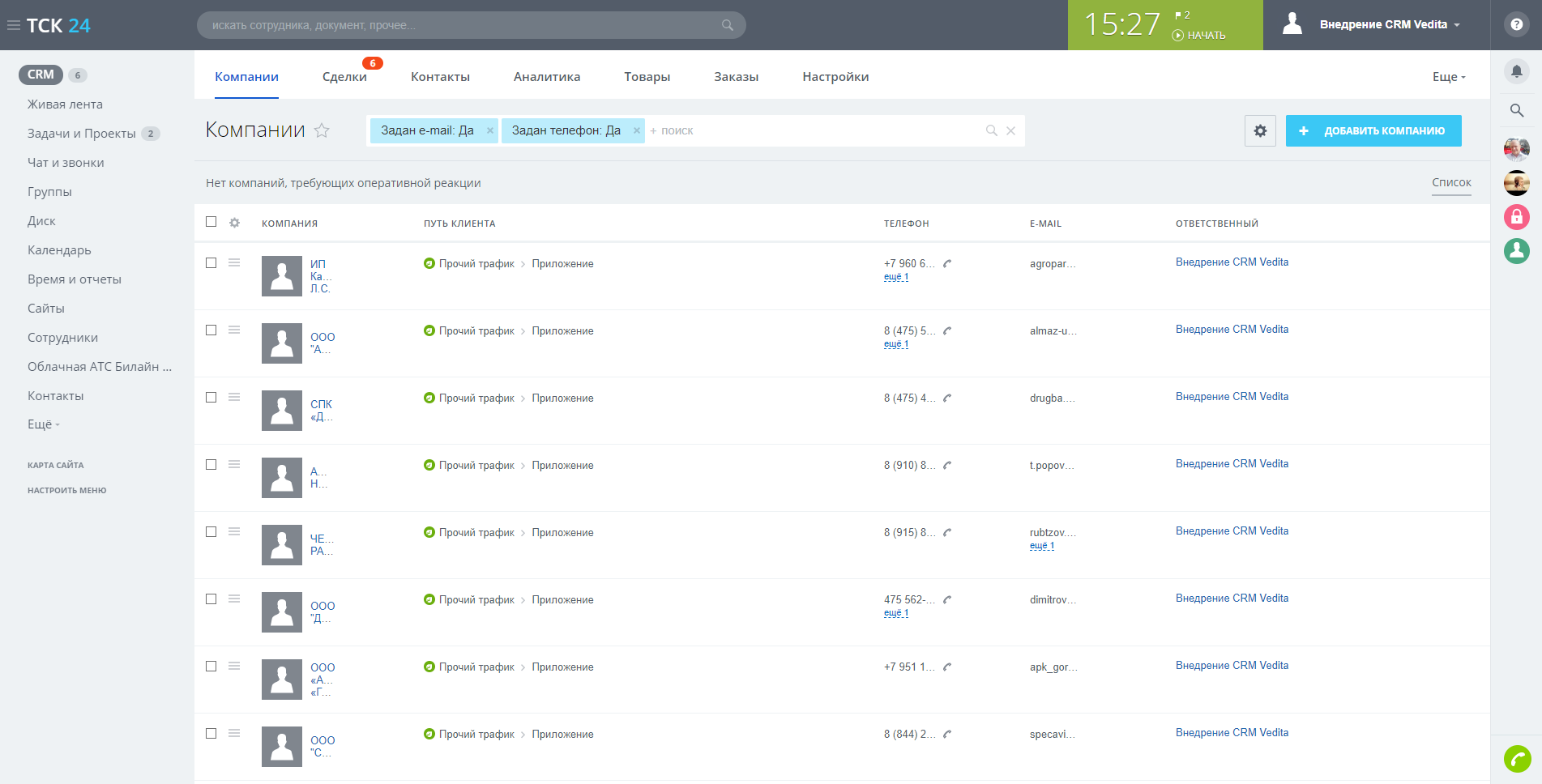The height and width of the screenshot is (784, 1542).
Task: Click the pink lock icon in right sidebar
Action: (1516, 217)
